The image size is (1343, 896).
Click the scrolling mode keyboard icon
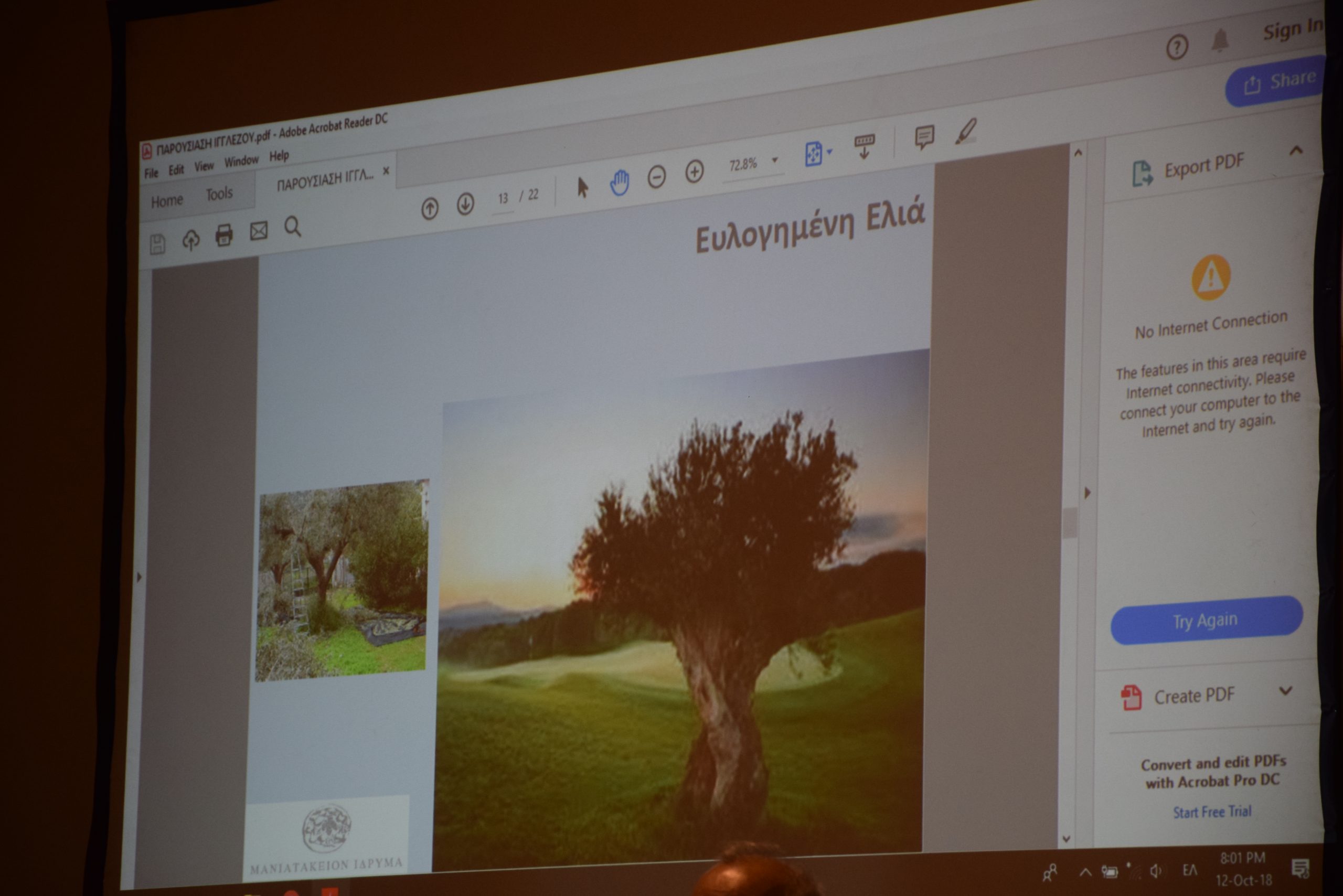[864, 146]
